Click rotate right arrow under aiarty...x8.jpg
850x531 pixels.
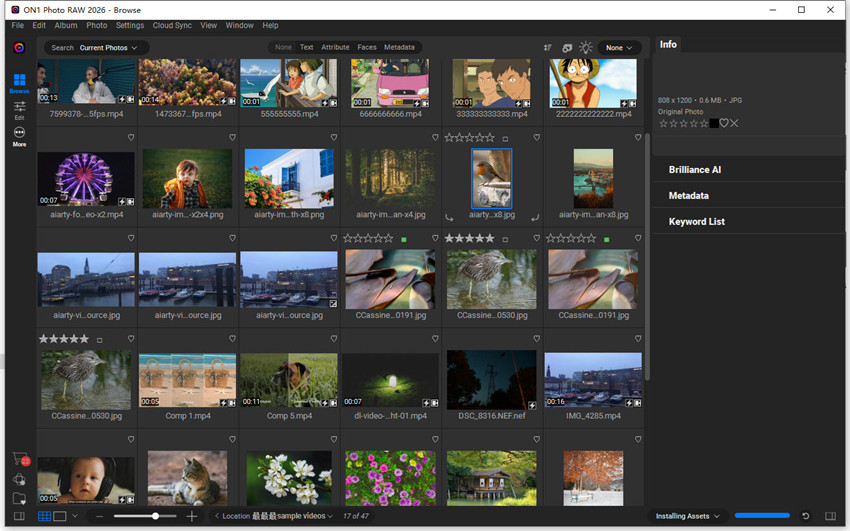(535, 218)
